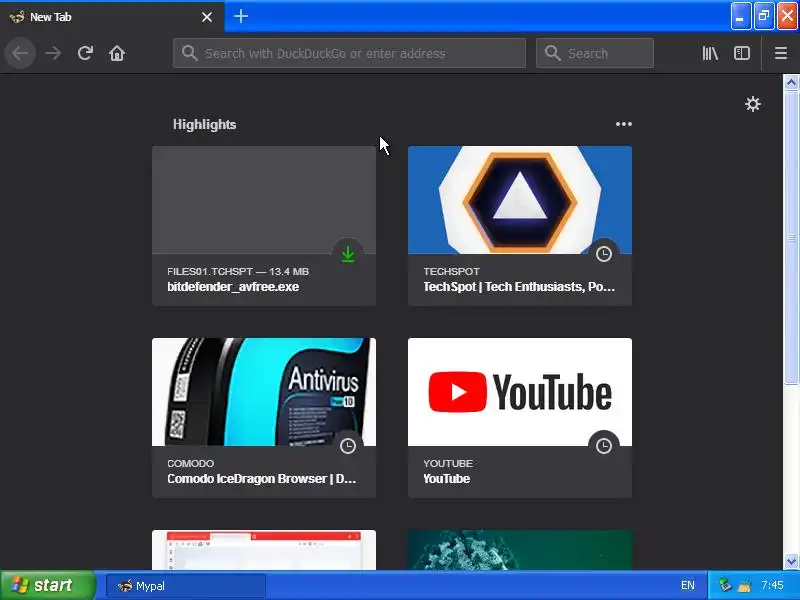Image resolution: width=800 pixels, height=600 pixels.
Task: Open the teal virus image thumbnail
Action: pyautogui.click(x=520, y=550)
